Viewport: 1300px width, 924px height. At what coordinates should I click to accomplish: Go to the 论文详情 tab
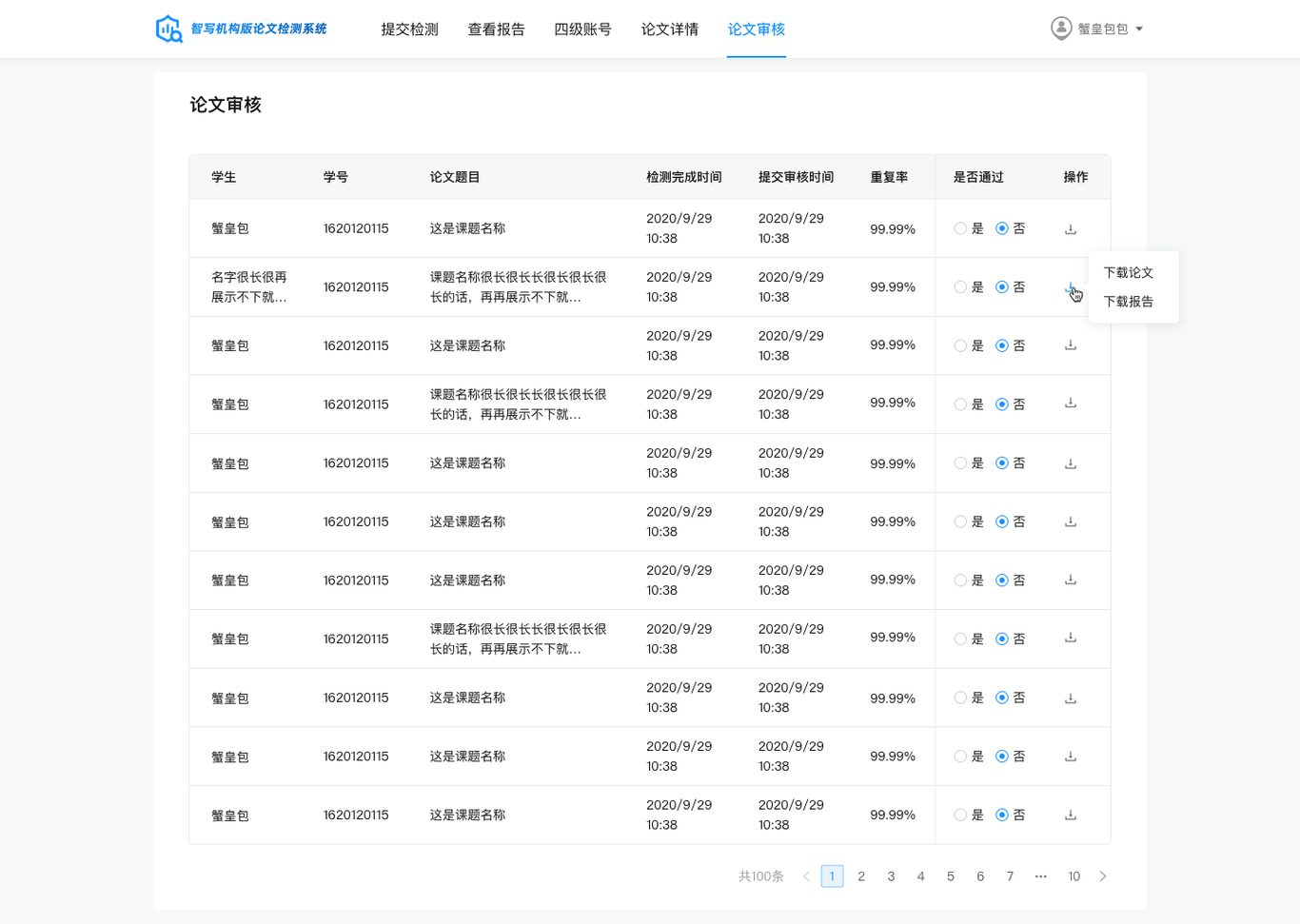point(670,29)
